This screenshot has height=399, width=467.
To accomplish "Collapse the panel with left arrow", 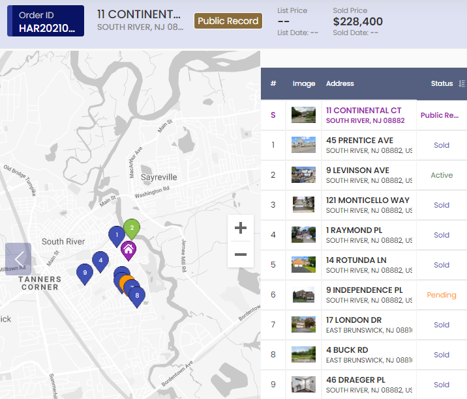I will pos(18,259).
